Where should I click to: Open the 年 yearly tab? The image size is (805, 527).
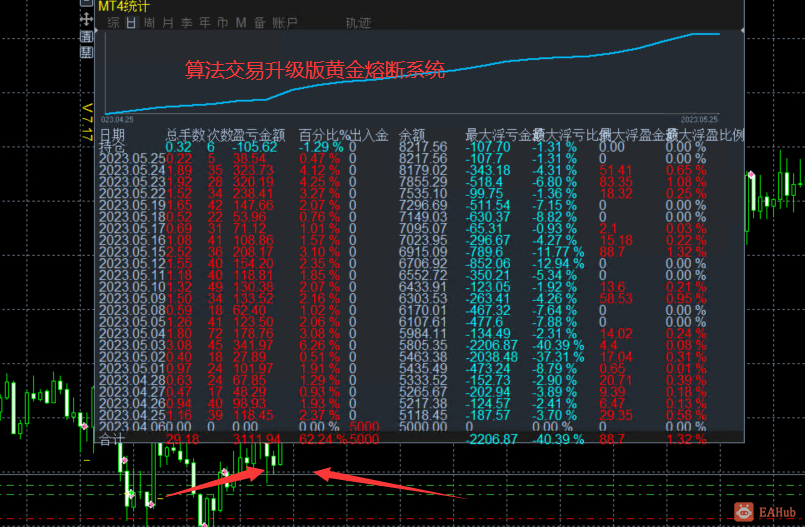coord(205,23)
